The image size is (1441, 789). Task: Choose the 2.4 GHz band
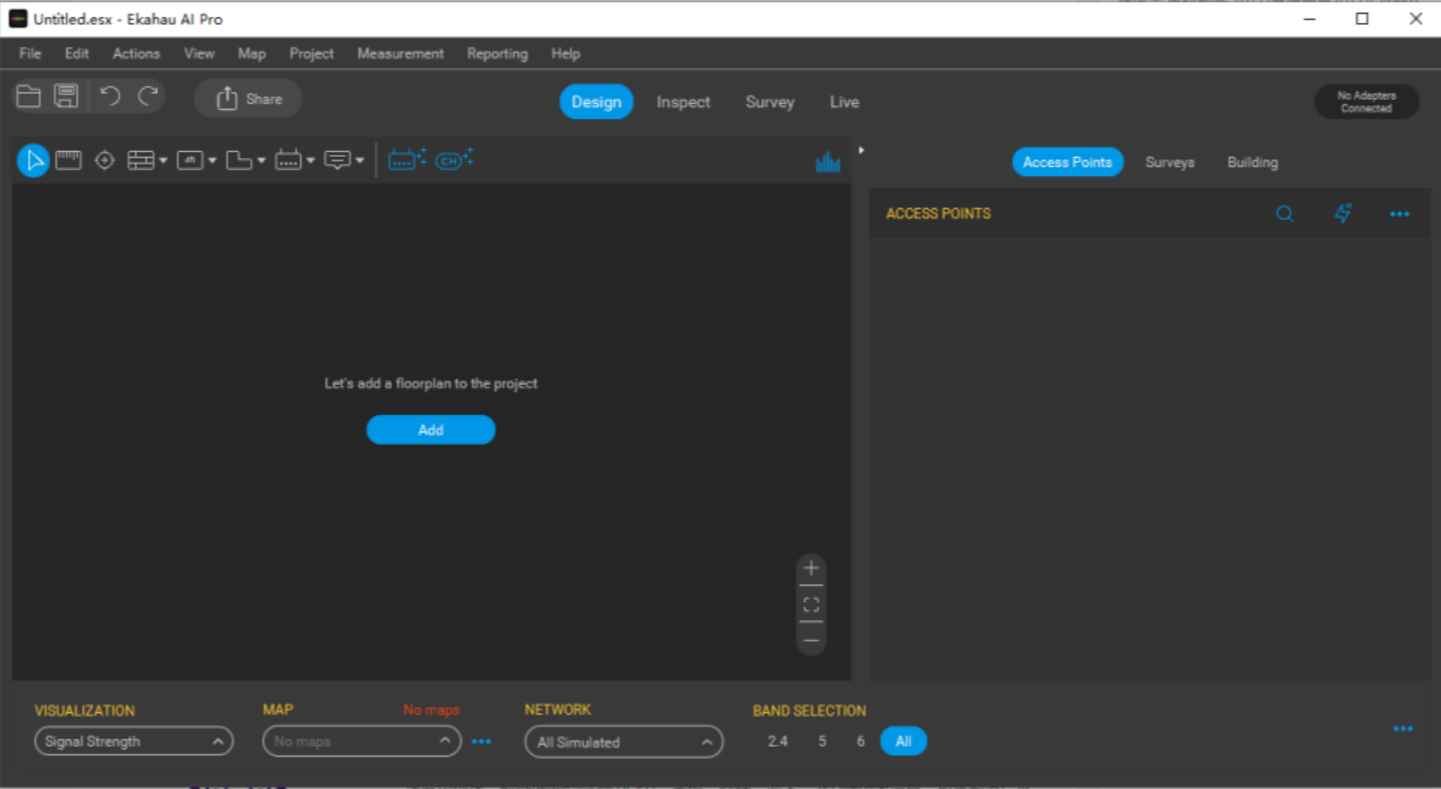click(778, 741)
